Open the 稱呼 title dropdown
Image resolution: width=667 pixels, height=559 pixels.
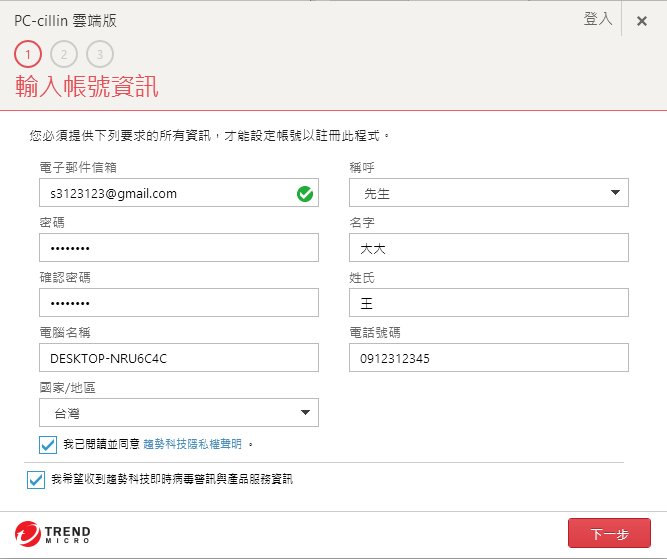coord(489,193)
